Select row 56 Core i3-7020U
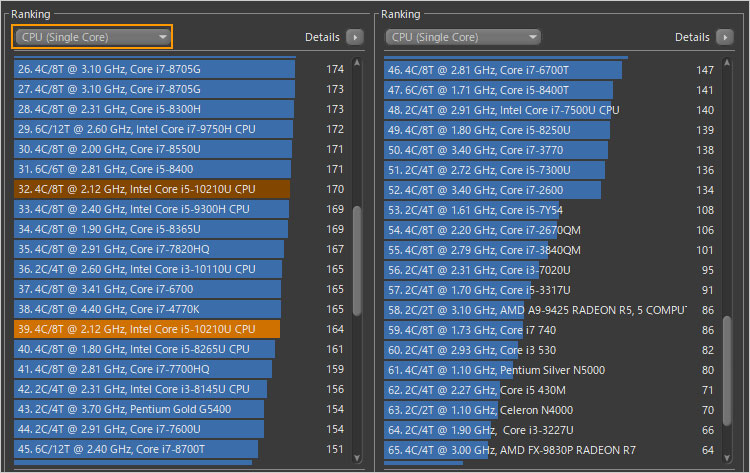The width and height of the screenshot is (750, 473). [549, 270]
